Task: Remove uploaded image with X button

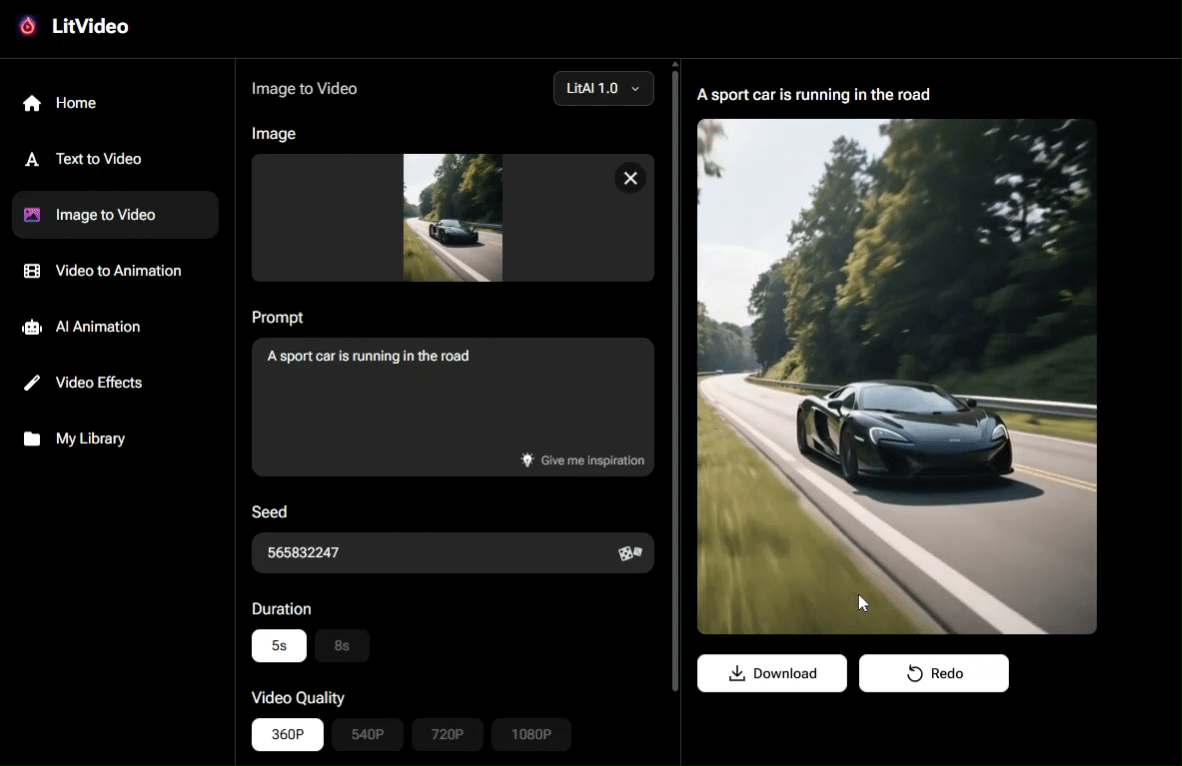Action: coord(630,178)
